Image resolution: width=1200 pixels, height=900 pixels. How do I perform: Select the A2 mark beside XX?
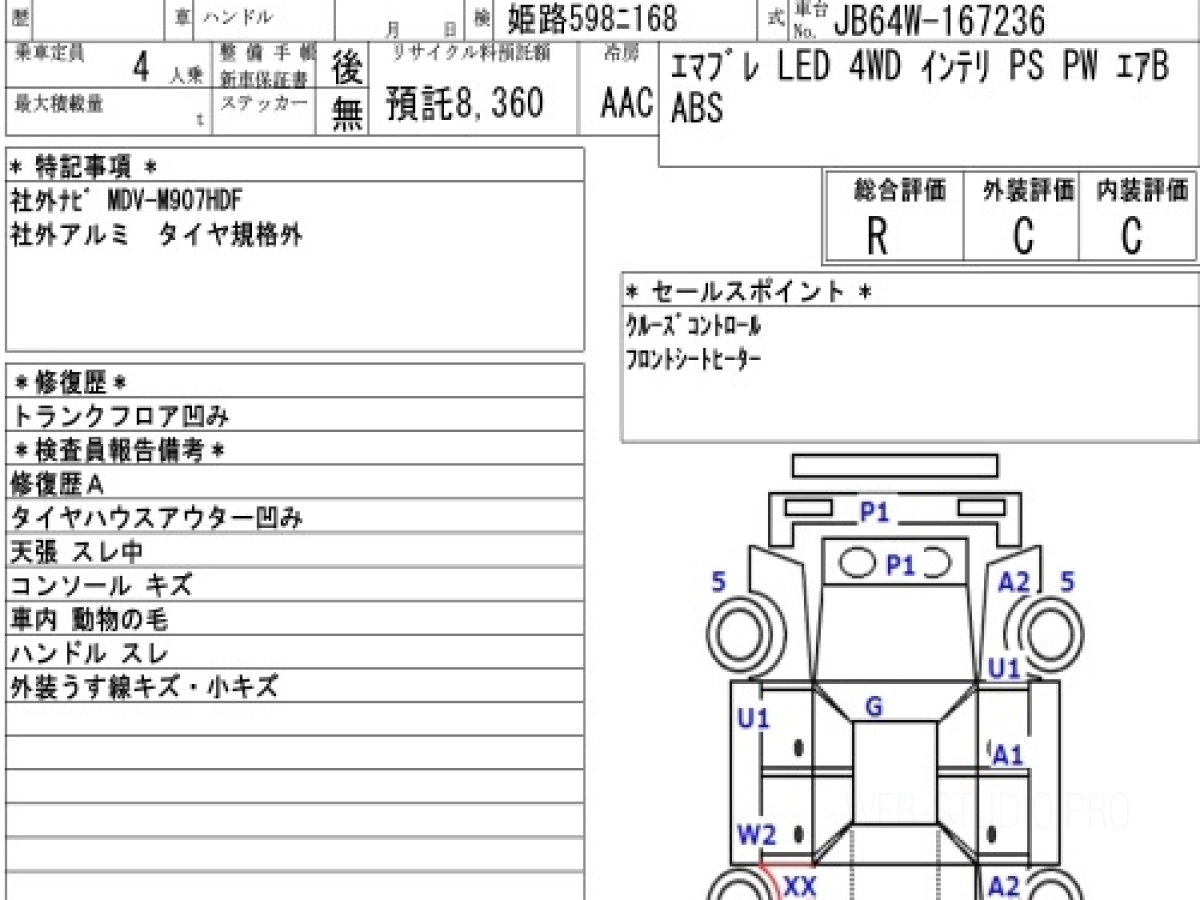click(1003, 885)
